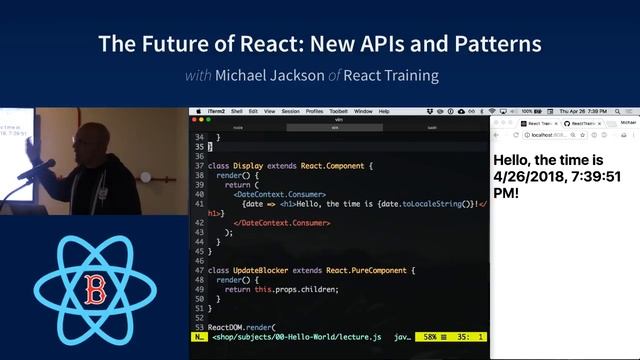Click 'ReactDOM.render(' on line 53
Screen dimensions: 640x360
(242, 327)
